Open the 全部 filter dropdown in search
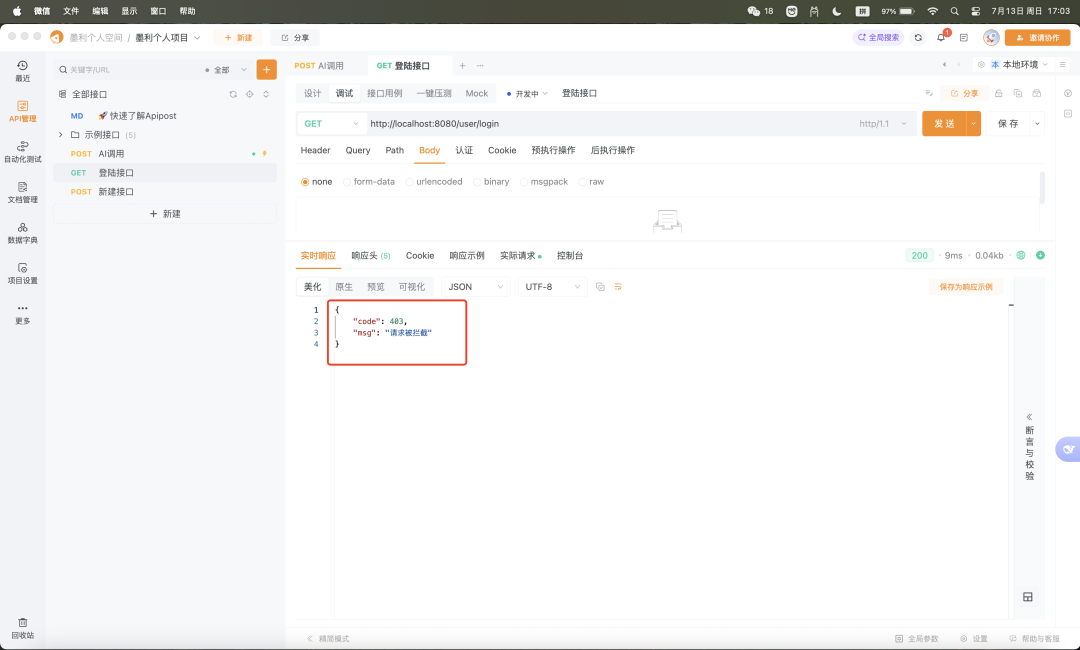 pyautogui.click(x=226, y=70)
